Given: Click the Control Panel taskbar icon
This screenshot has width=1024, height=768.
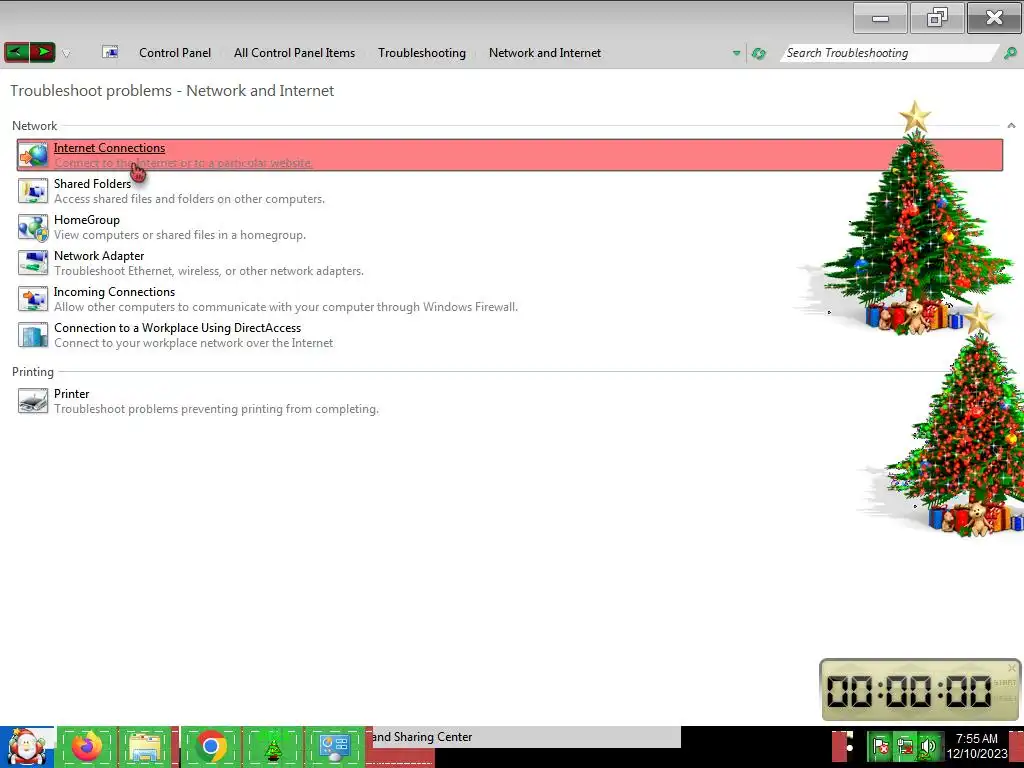Looking at the screenshot, I should (334, 746).
